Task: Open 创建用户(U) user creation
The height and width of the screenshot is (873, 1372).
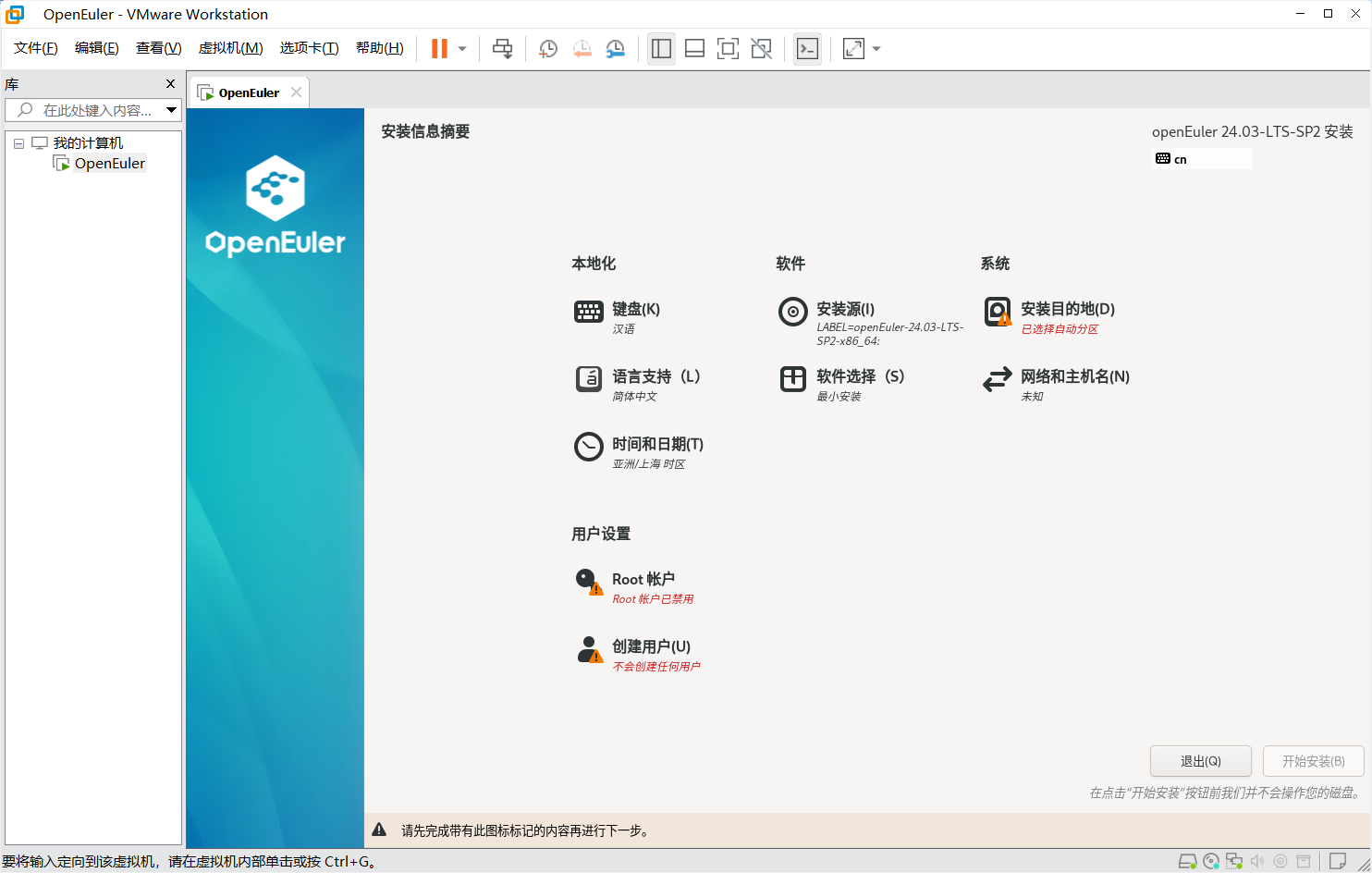Action: [637, 653]
